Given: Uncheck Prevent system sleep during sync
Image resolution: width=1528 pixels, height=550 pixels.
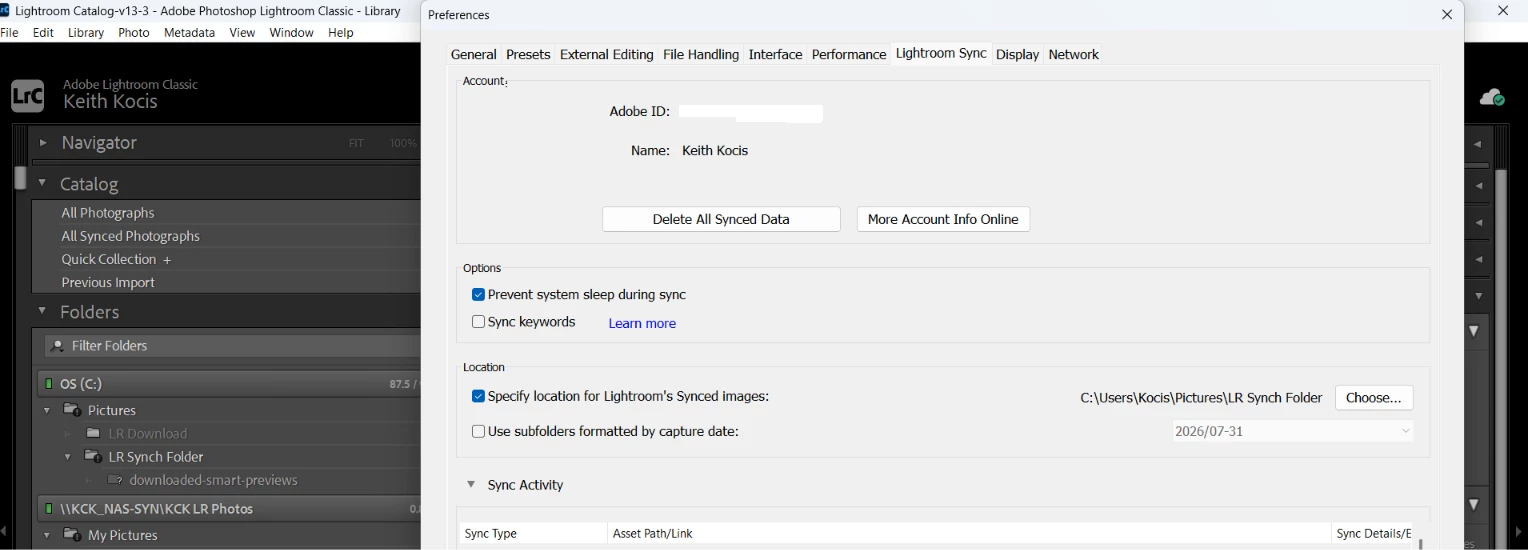Looking at the screenshot, I should tap(478, 295).
